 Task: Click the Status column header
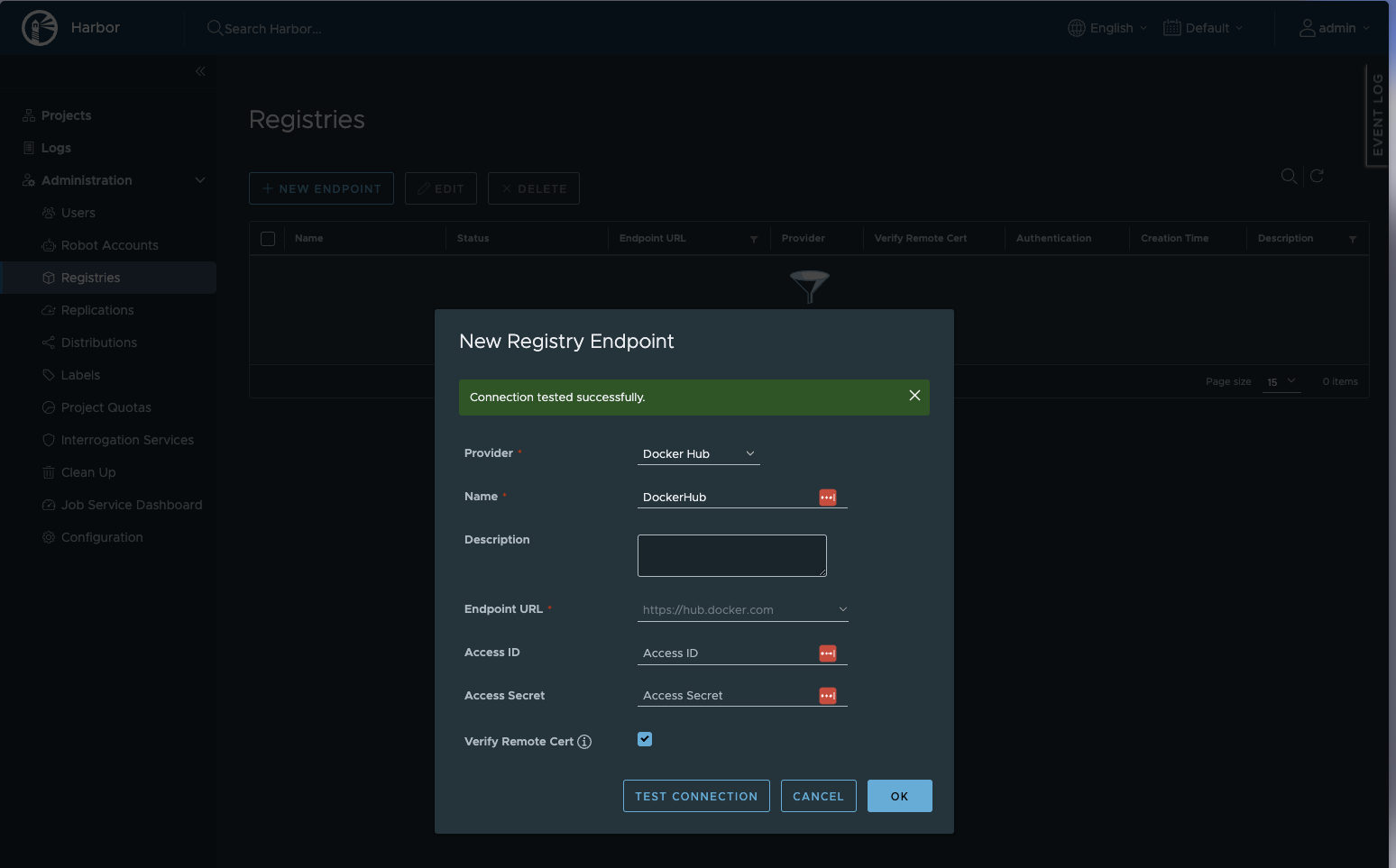coord(473,239)
